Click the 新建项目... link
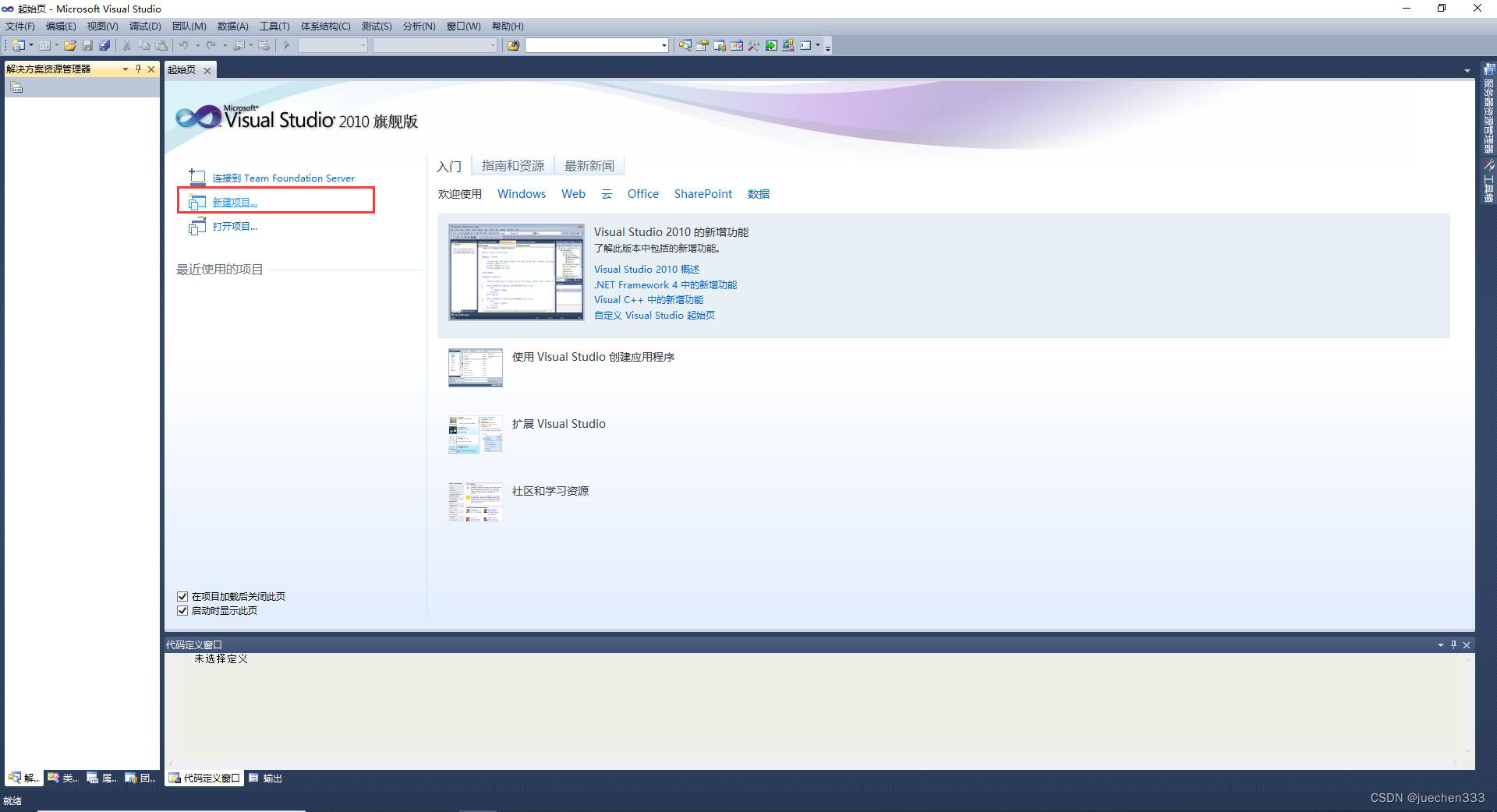 235,203
